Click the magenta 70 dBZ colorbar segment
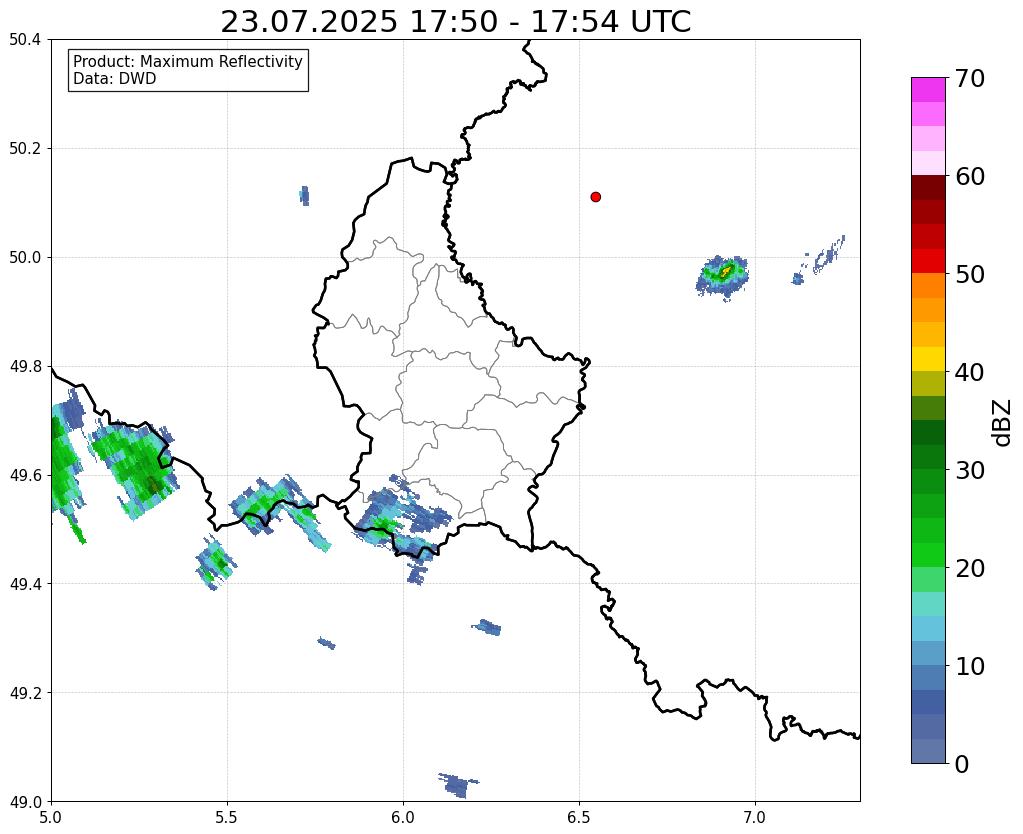This screenshot has height=834, width=1023. [928, 90]
